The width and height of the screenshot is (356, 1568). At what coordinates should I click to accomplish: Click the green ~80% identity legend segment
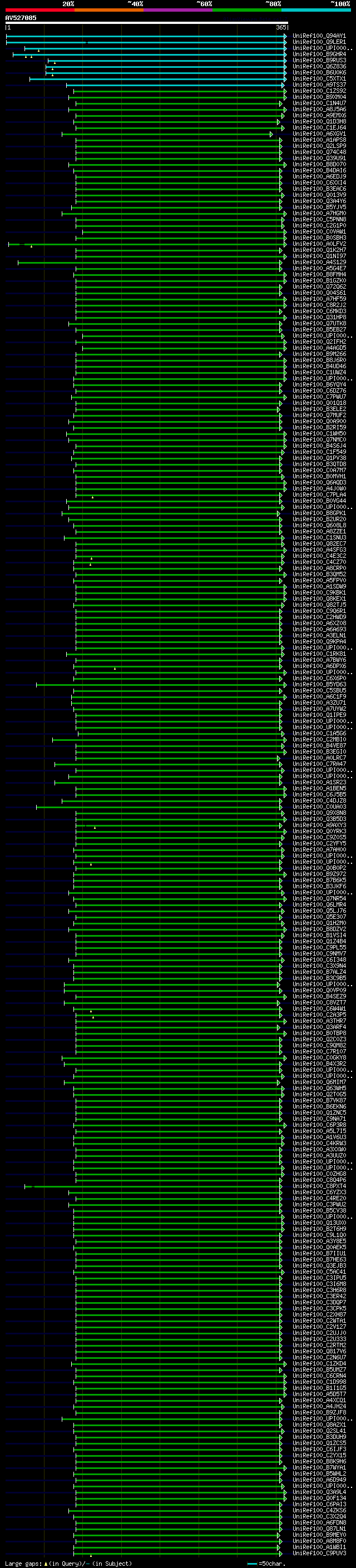247,11
